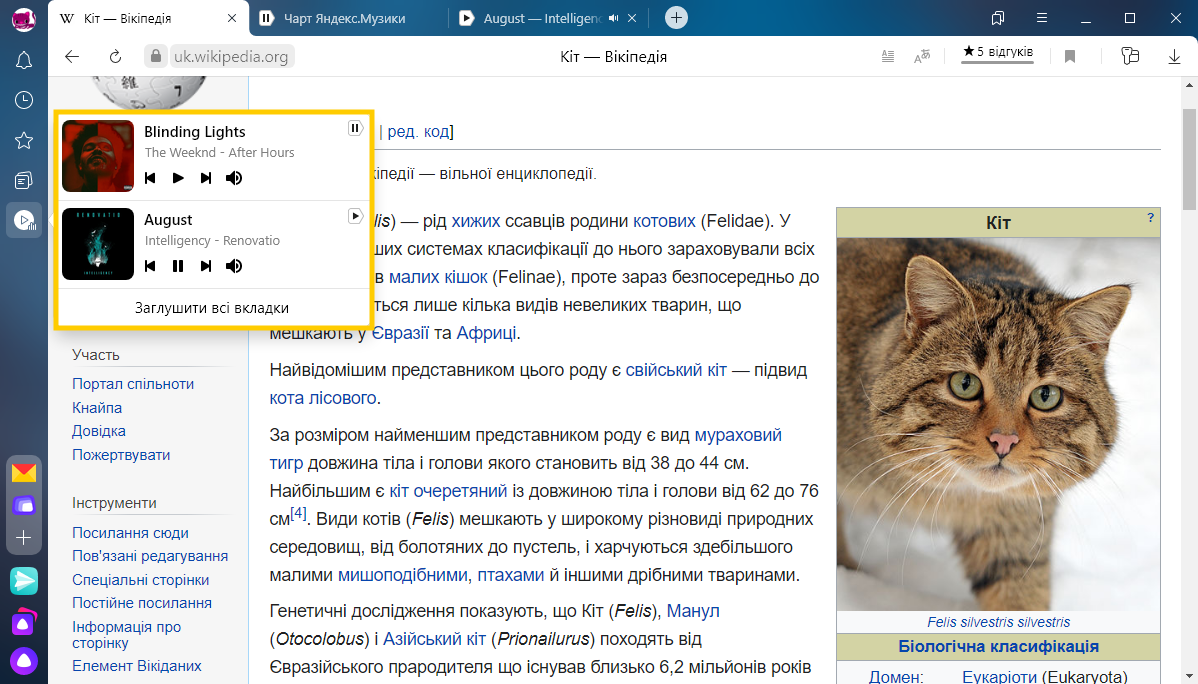Close the August — Intelligency tab
1198x684 pixels.
point(632,18)
